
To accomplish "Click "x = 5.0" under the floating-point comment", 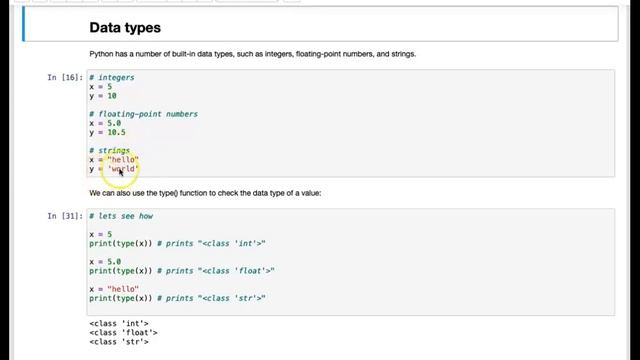I will [x=105, y=123].
